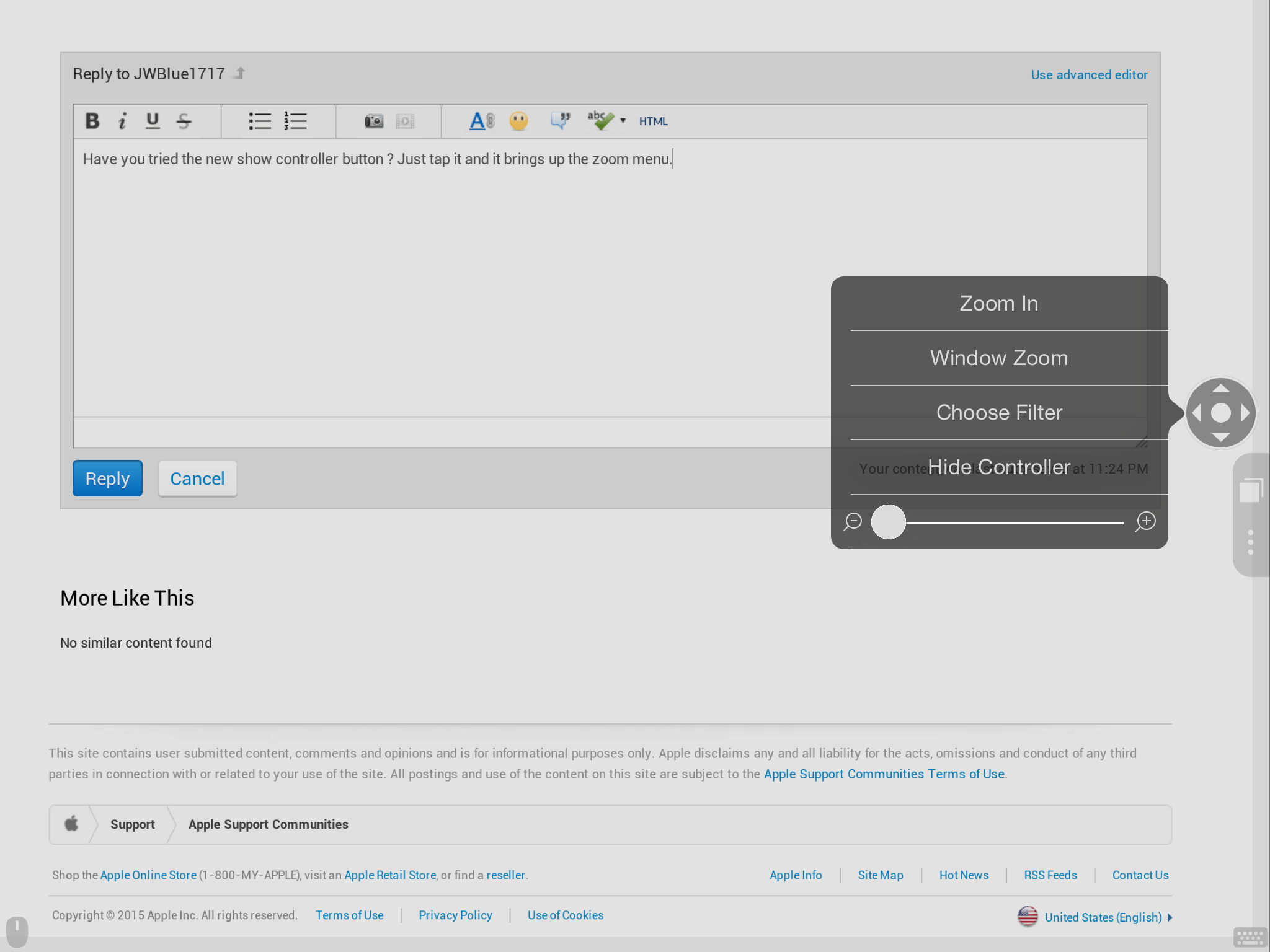Image resolution: width=1270 pixels, height=952 pixels.
Task: Insert a bulleted list
Action: (260, 121)
